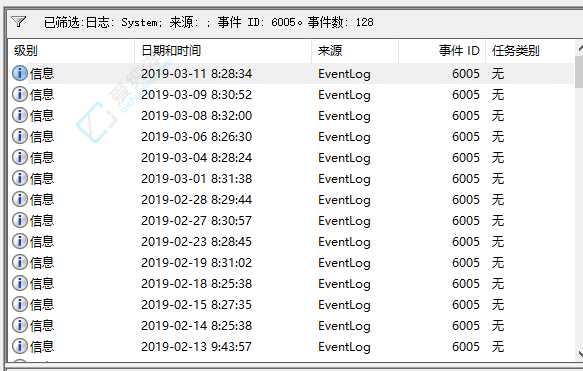Click info icon for 2019-03-06 8:26:30 event
Screen dimensions: 583x371
(20, 136)
